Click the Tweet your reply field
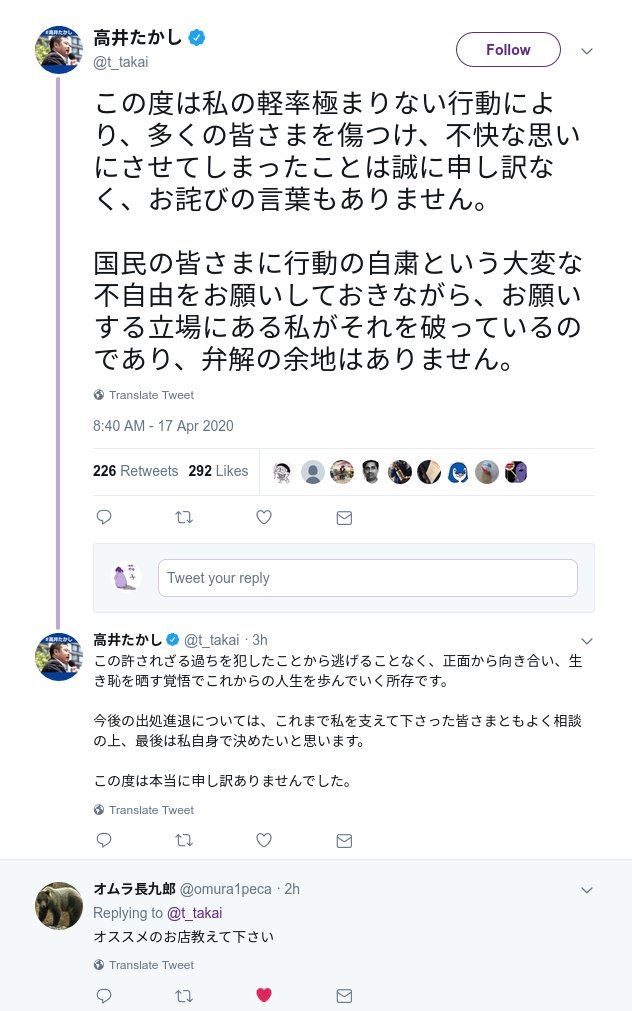 [367, 578]
